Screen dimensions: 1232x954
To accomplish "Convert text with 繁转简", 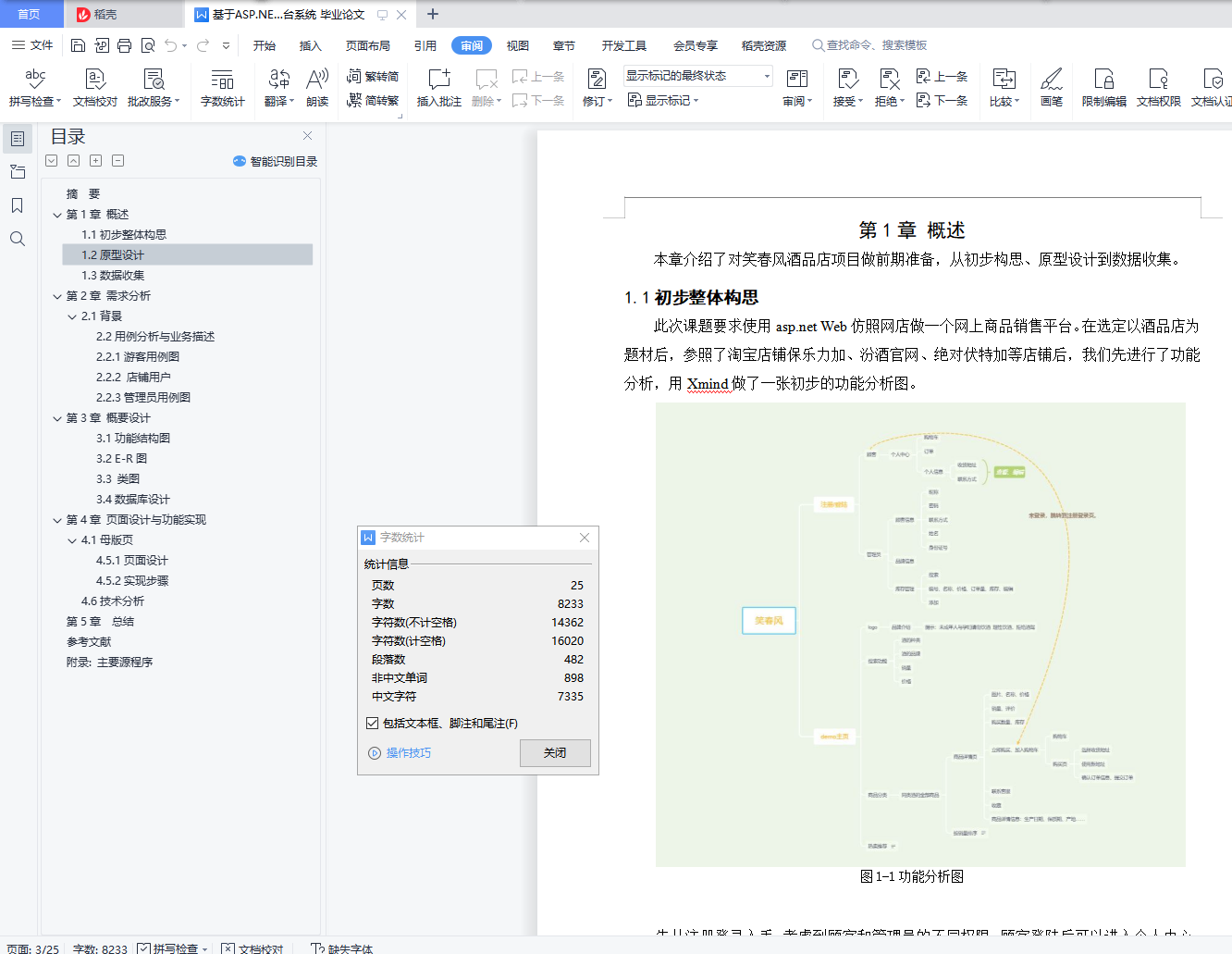I will click(x=373, y=77).
